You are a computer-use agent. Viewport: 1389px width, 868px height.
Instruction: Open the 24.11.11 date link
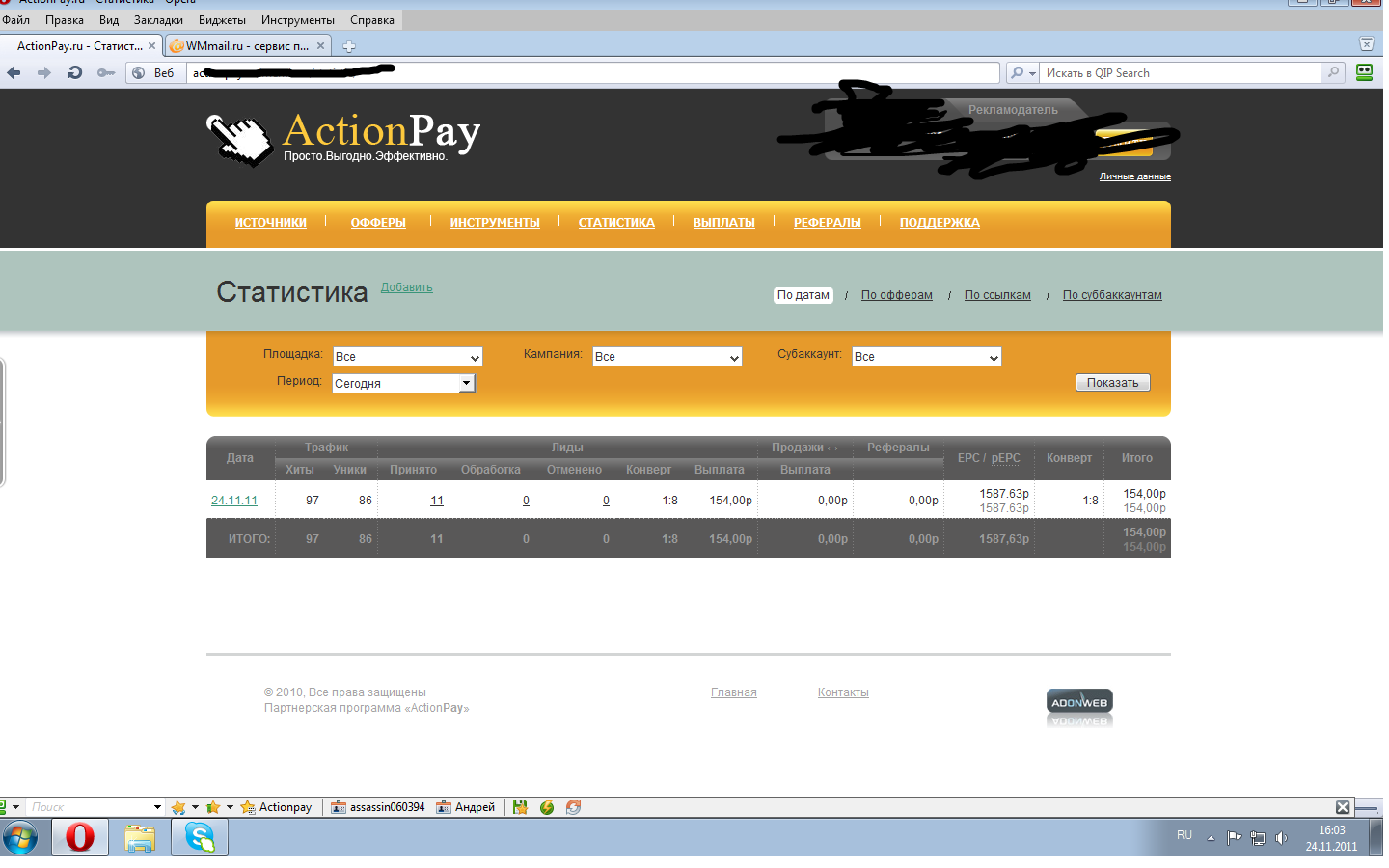pyautogui.click(x=234, y=501)
